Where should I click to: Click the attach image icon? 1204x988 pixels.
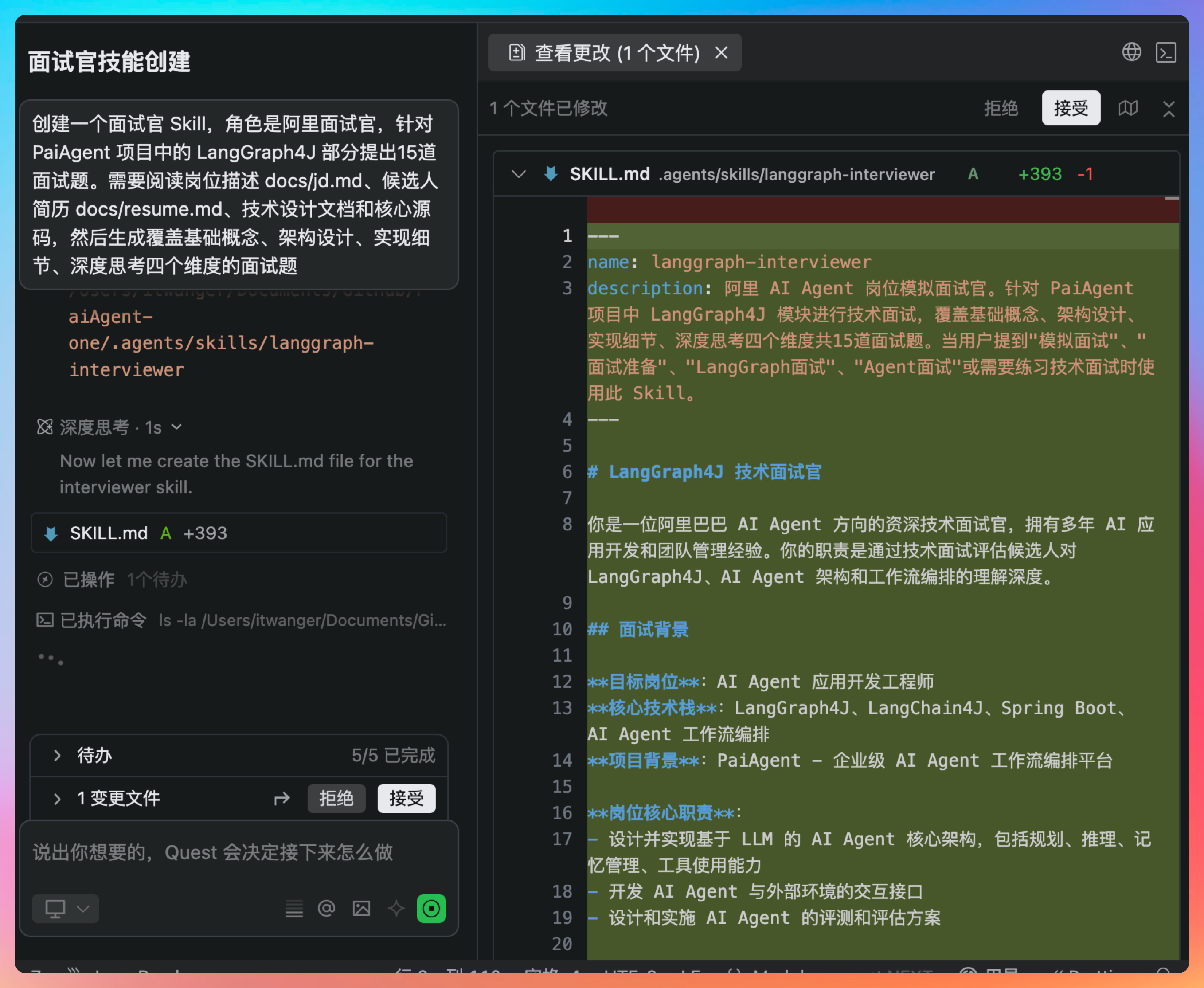[361, 908]
